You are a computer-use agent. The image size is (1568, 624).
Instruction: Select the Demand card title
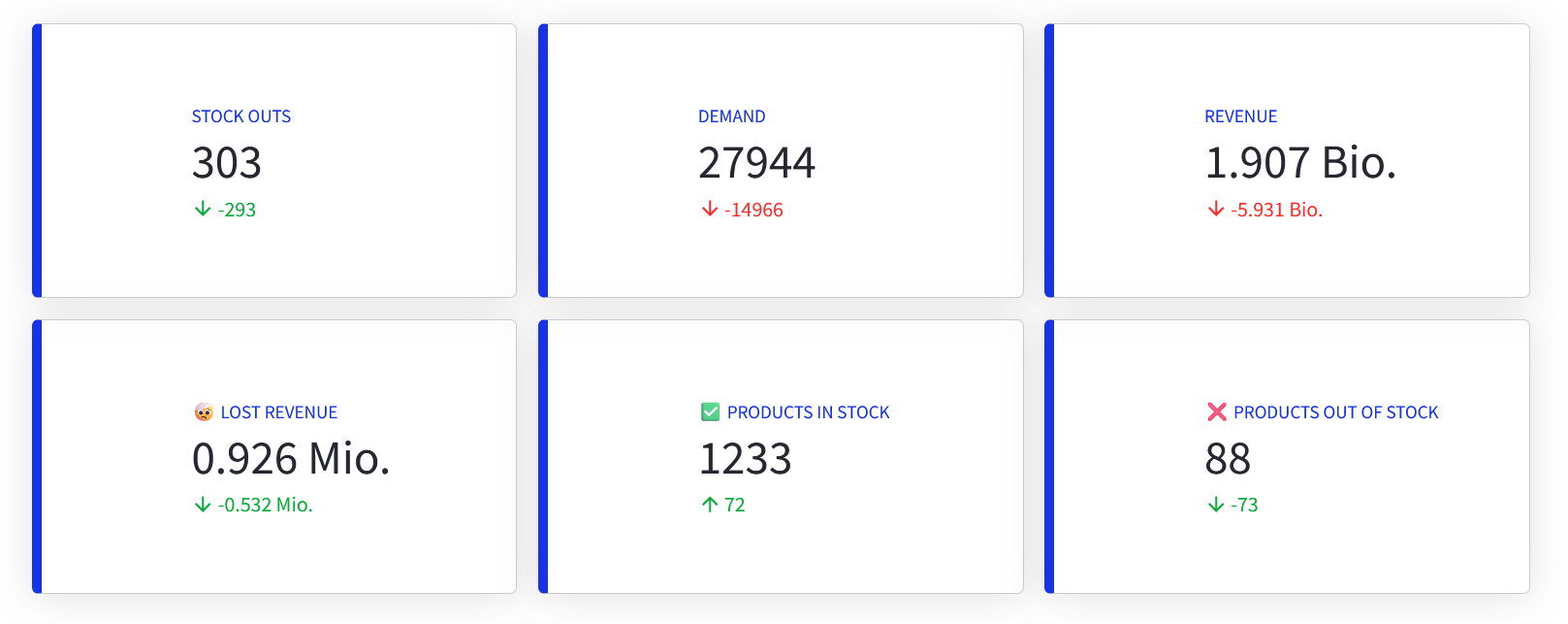coord(732,115)
